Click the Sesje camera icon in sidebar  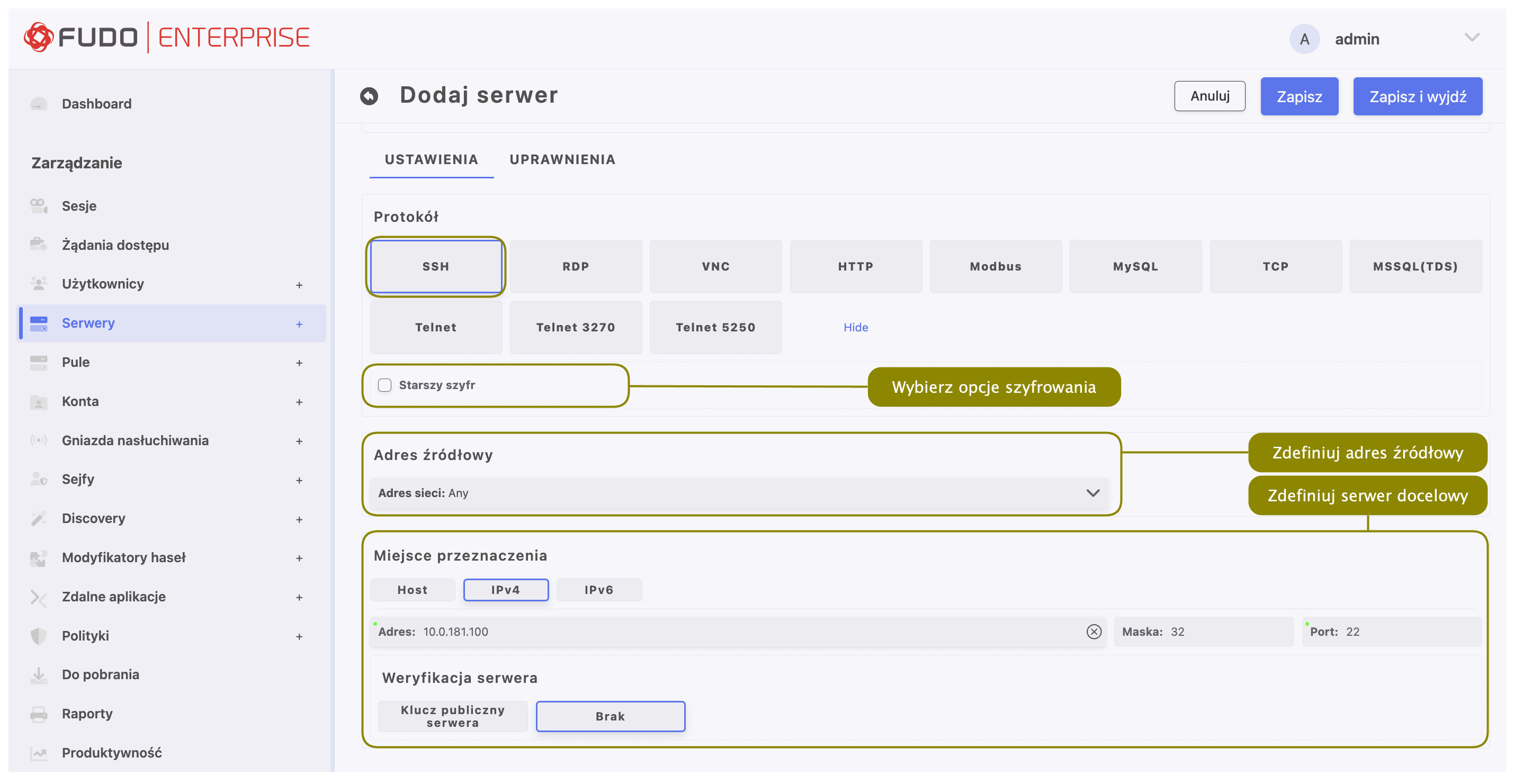click(39, 206)
